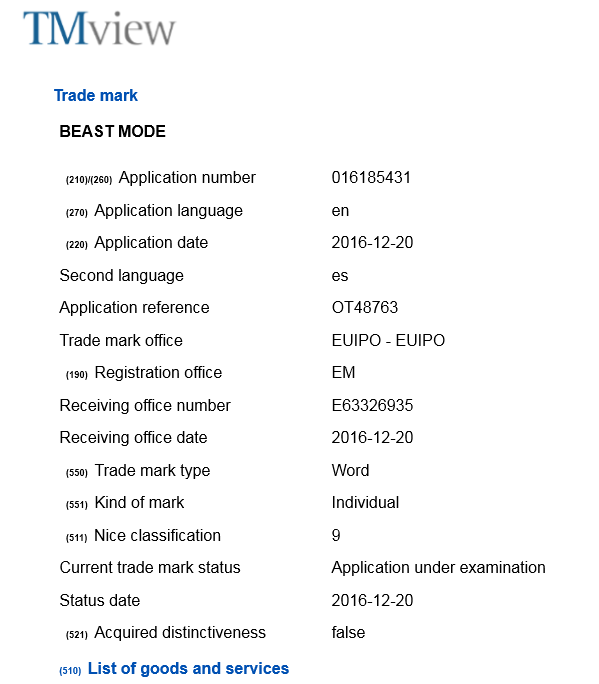
Task: Select the Registration office value EM
Action: [343, 373]
